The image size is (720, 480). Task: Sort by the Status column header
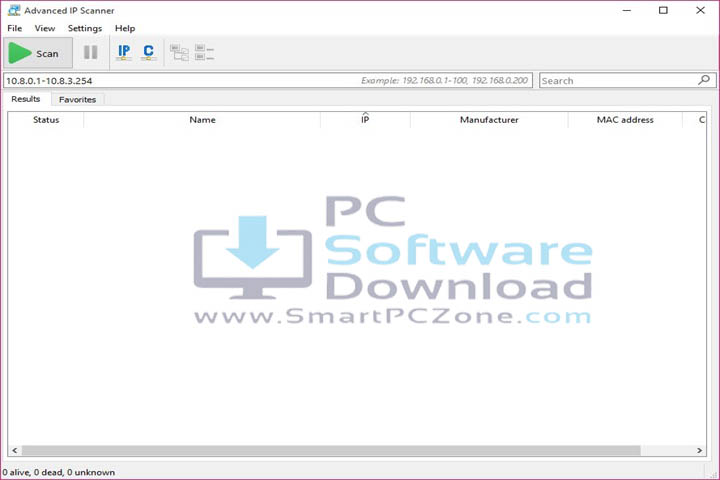click(46, 120)
